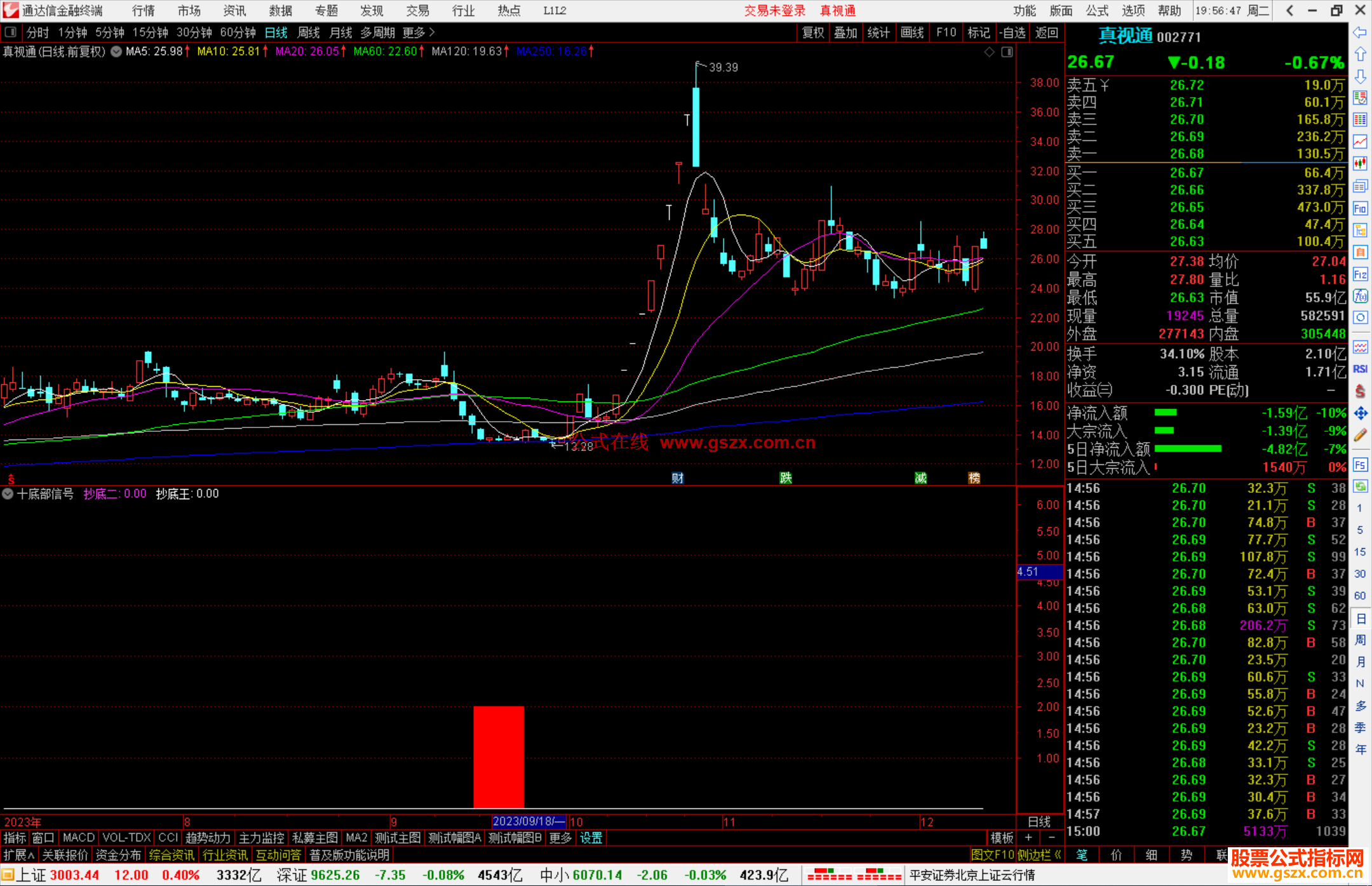This screenshot has height=886, width=1372.
Task: Click the blue four-way move arrows icon
Action: click(1360, 413)
